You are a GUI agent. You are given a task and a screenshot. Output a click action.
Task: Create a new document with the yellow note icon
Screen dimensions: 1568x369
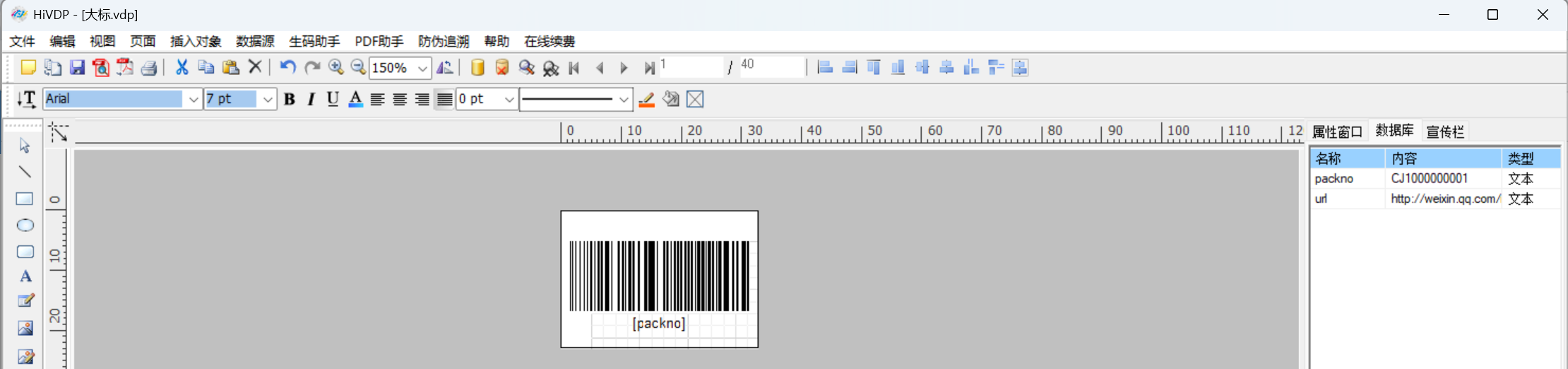pyautogui.click(x=28, y=67)
